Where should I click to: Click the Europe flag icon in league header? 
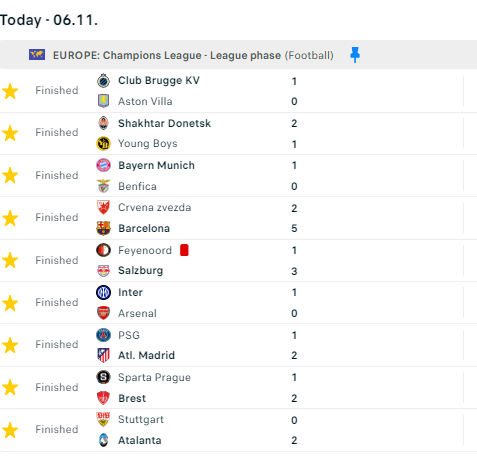37,55
